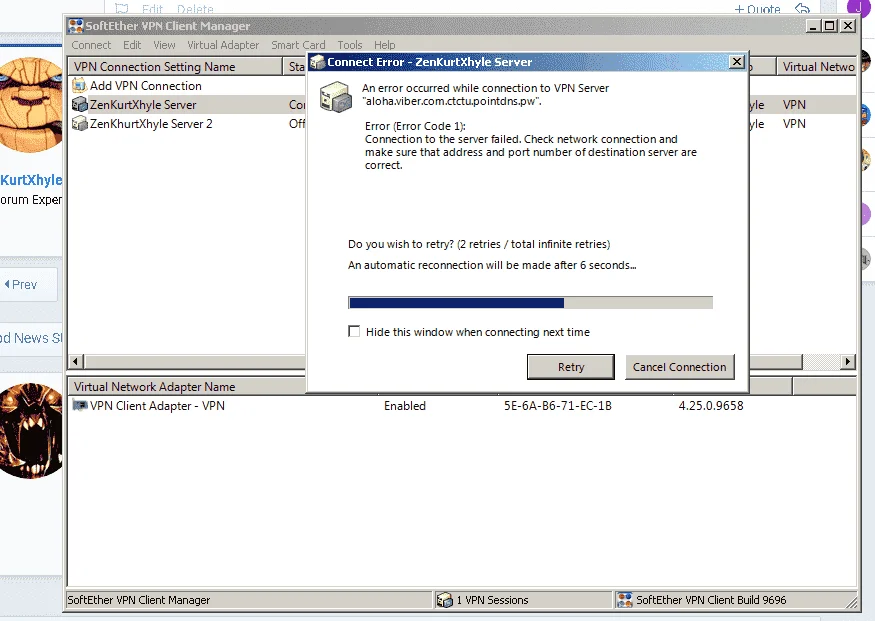Click the 1 VPN Sessions status text

[x=492, y=600]
